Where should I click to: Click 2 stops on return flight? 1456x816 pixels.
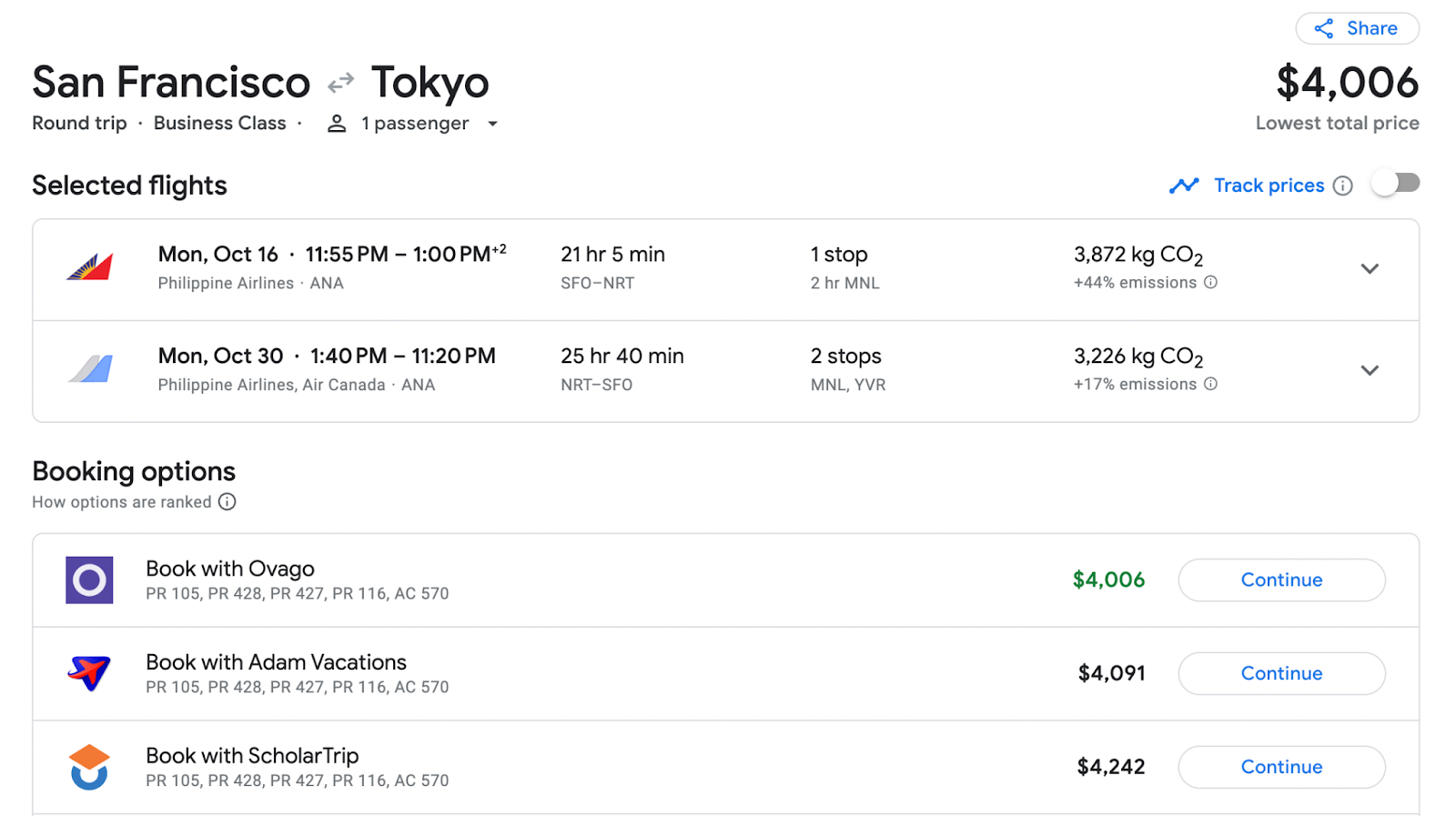click(846, 357)
